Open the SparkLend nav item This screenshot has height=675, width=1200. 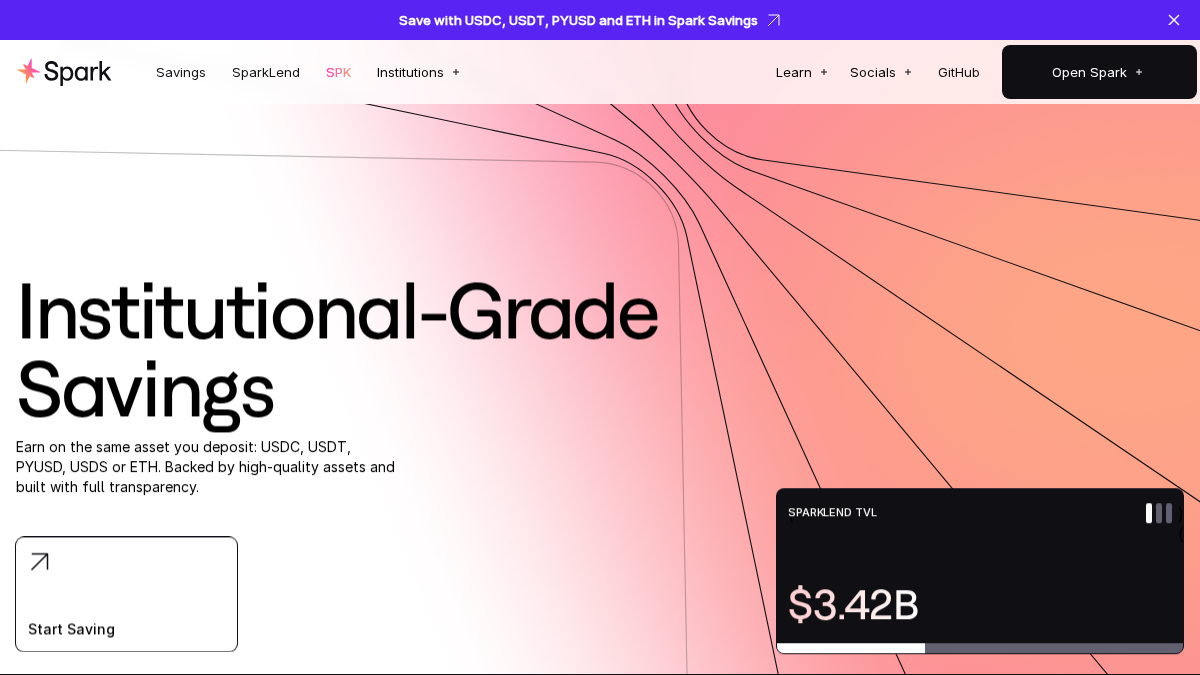(x=266, y=72)
